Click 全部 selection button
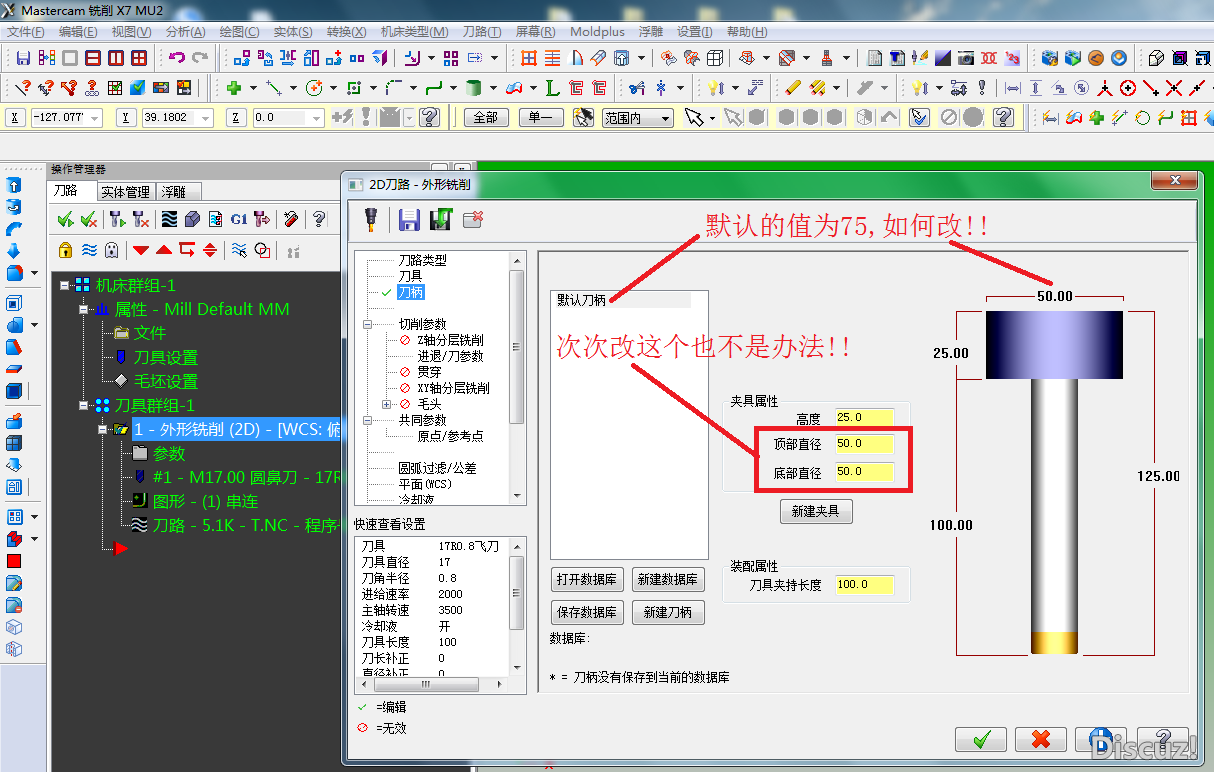The width and height of the screenshot is (1214, 772). 486,118
